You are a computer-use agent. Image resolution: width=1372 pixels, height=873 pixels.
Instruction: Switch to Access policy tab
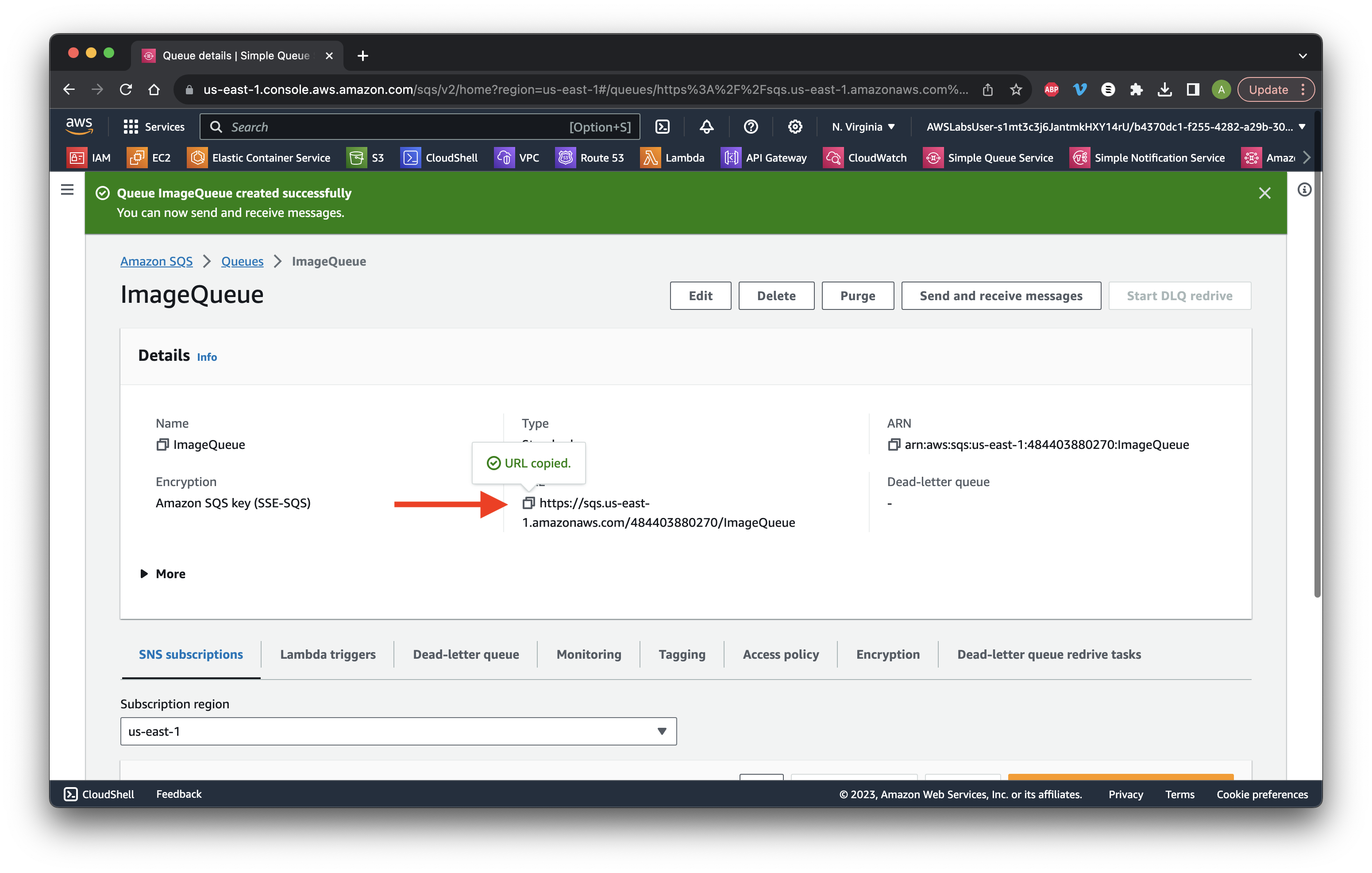tap(781, 654)
